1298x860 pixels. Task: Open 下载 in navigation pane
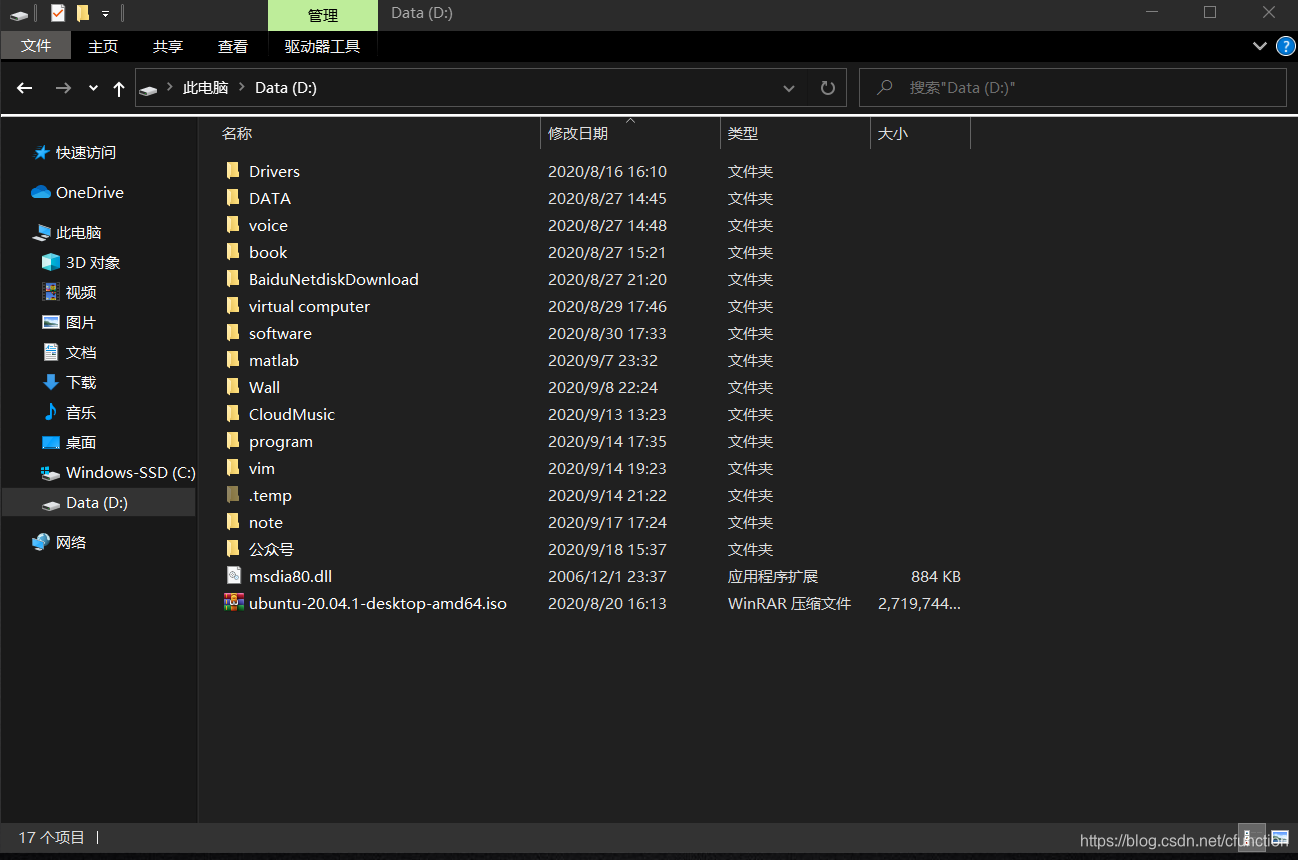81,382
